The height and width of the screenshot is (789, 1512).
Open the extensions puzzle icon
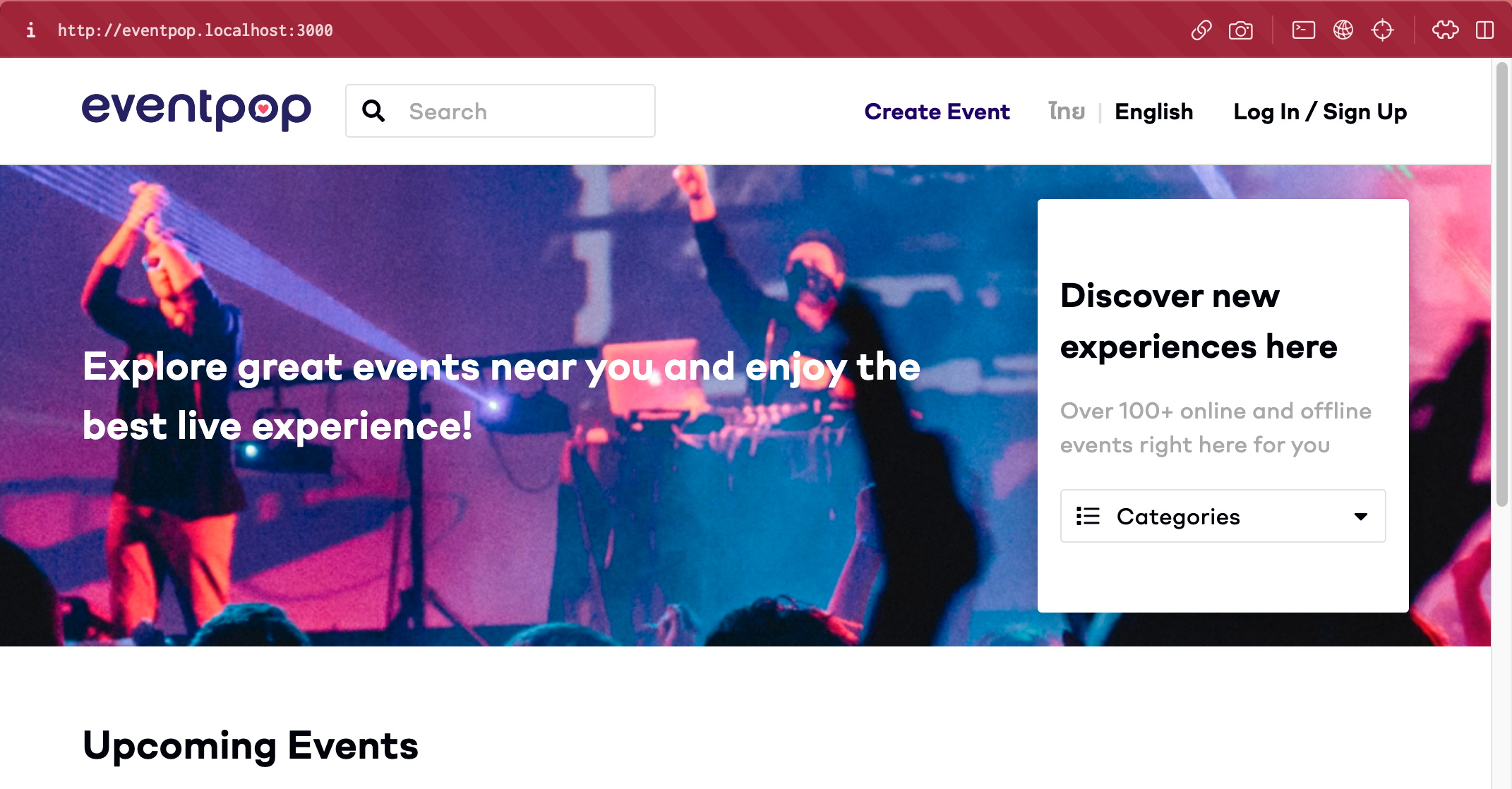pyautogui.click(x=1445, y=30)
